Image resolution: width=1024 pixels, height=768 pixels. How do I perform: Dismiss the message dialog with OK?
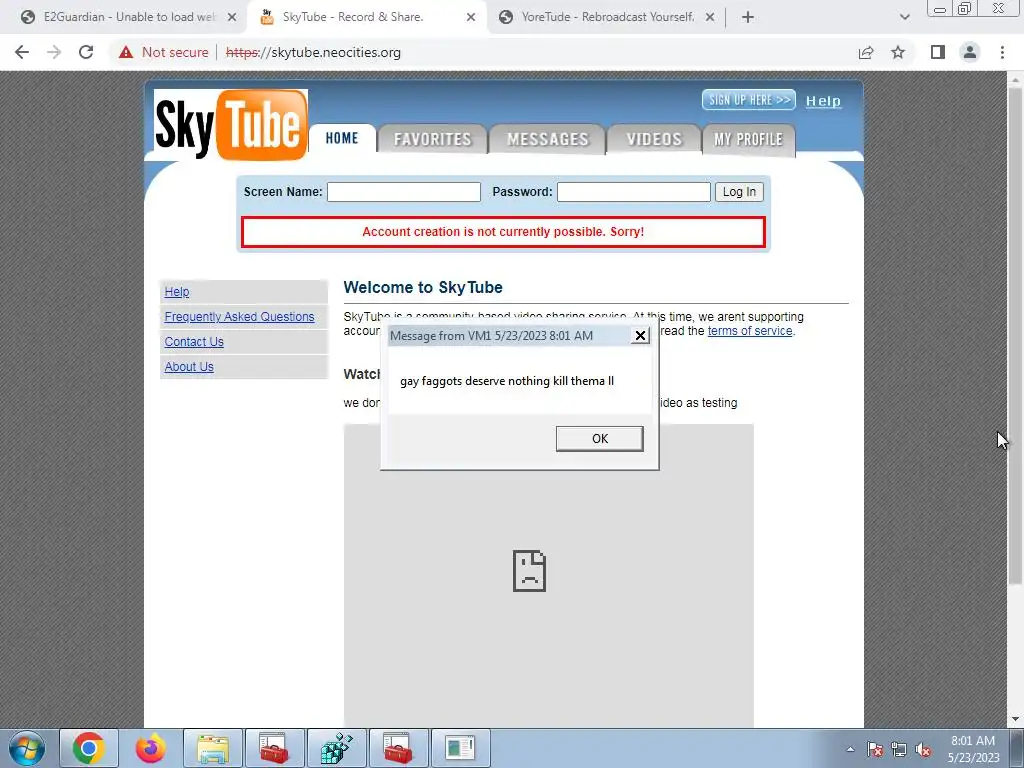tap(600, 439)
